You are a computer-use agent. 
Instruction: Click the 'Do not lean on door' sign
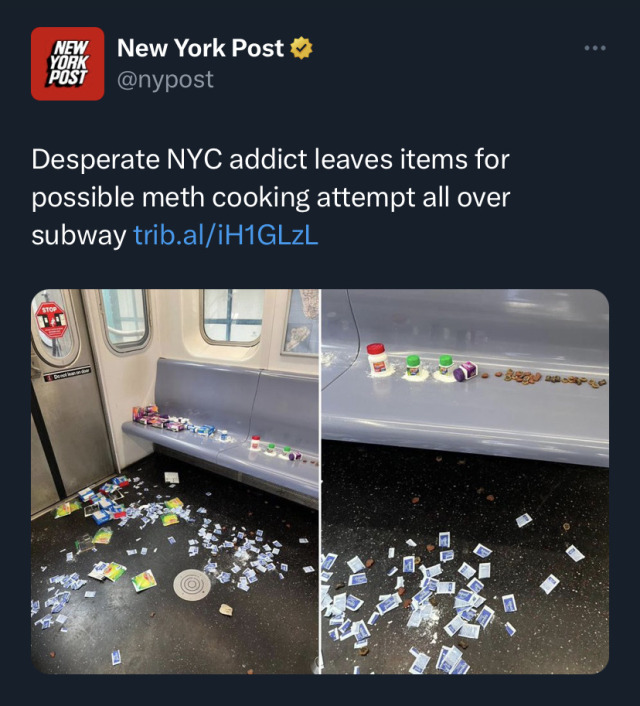point(68,374)
